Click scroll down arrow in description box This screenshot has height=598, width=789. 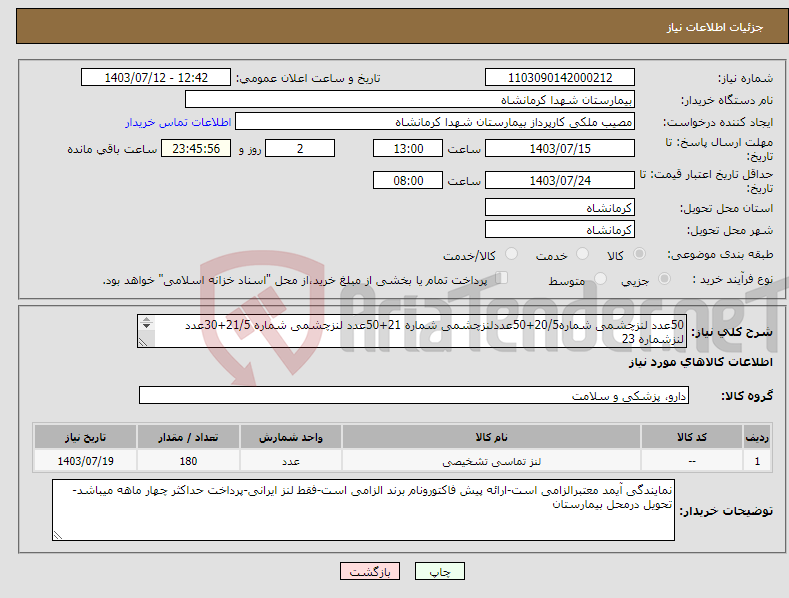[x=146, y=326]
